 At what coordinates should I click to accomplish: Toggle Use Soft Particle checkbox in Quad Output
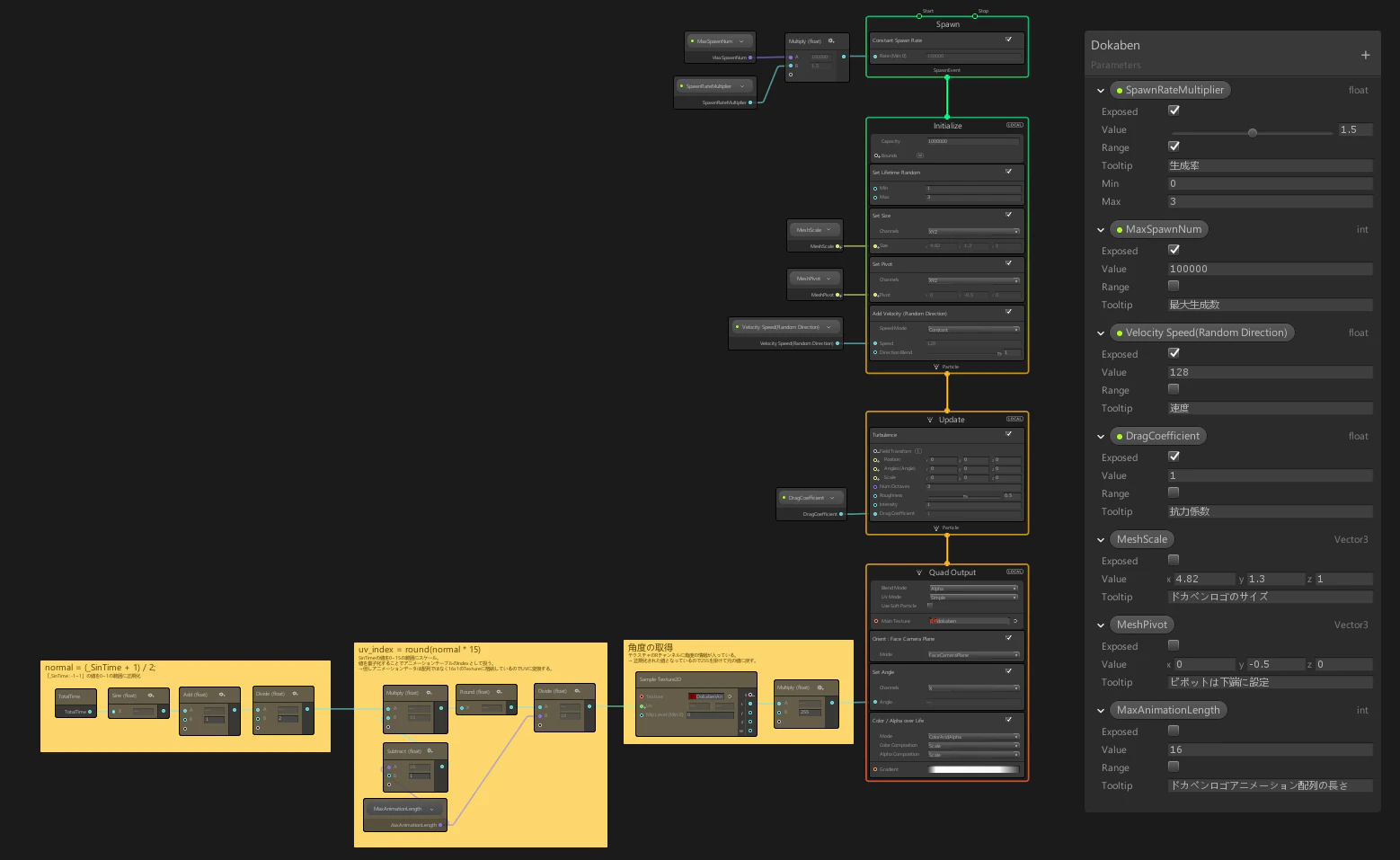[929, 606]
